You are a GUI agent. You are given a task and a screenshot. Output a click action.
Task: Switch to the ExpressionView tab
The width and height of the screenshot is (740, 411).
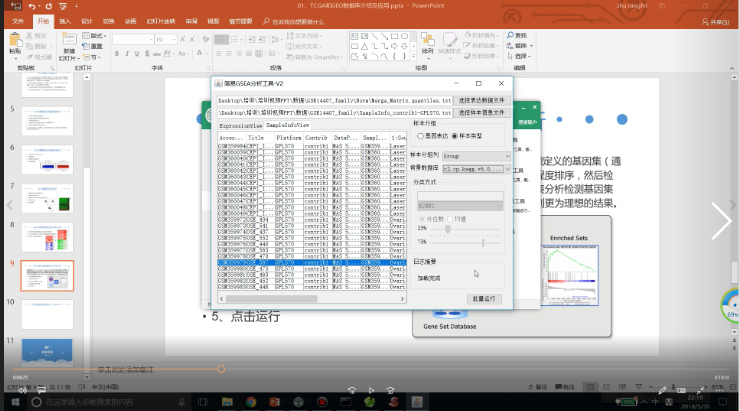coord(240,126)
